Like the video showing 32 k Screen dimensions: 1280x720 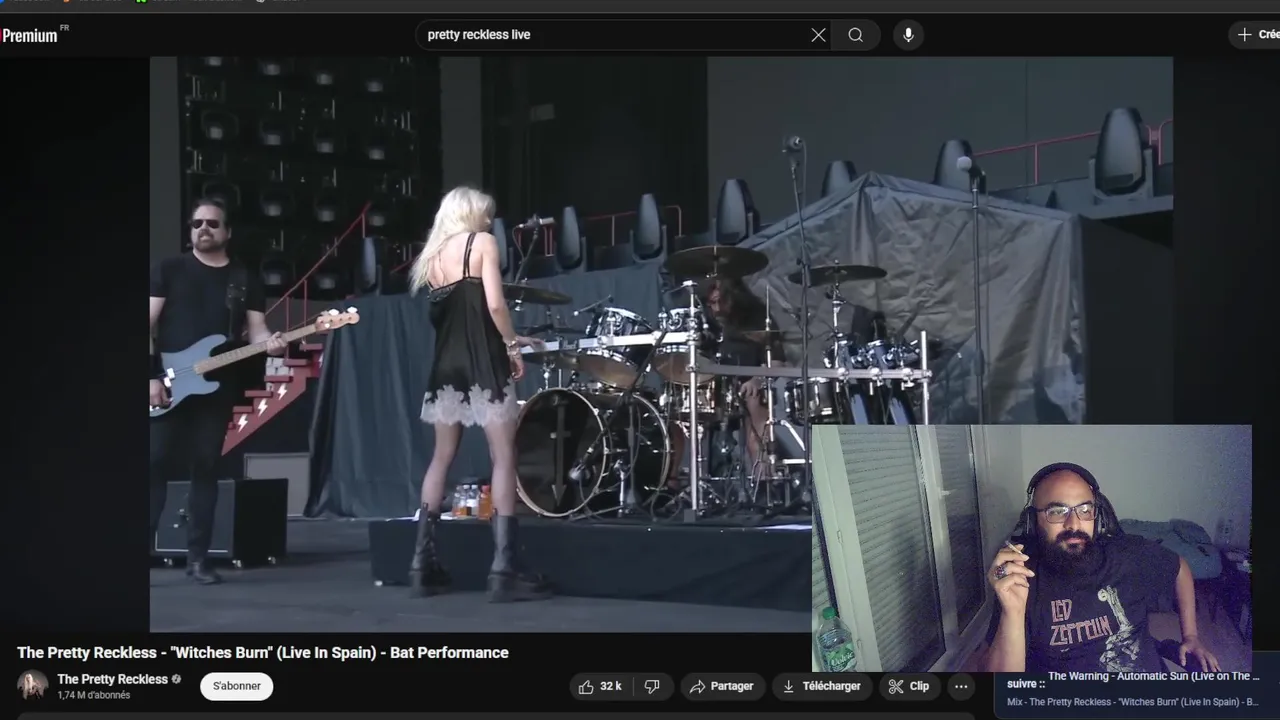pyautogui.click(x=600, y=686)
